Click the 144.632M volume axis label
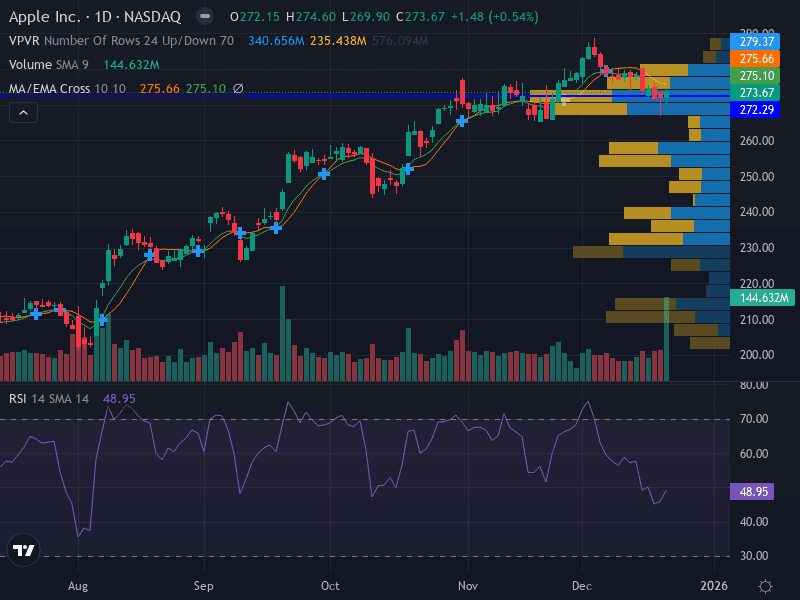The height and width of the screenshot is (600, 800). tap(762, 297)
